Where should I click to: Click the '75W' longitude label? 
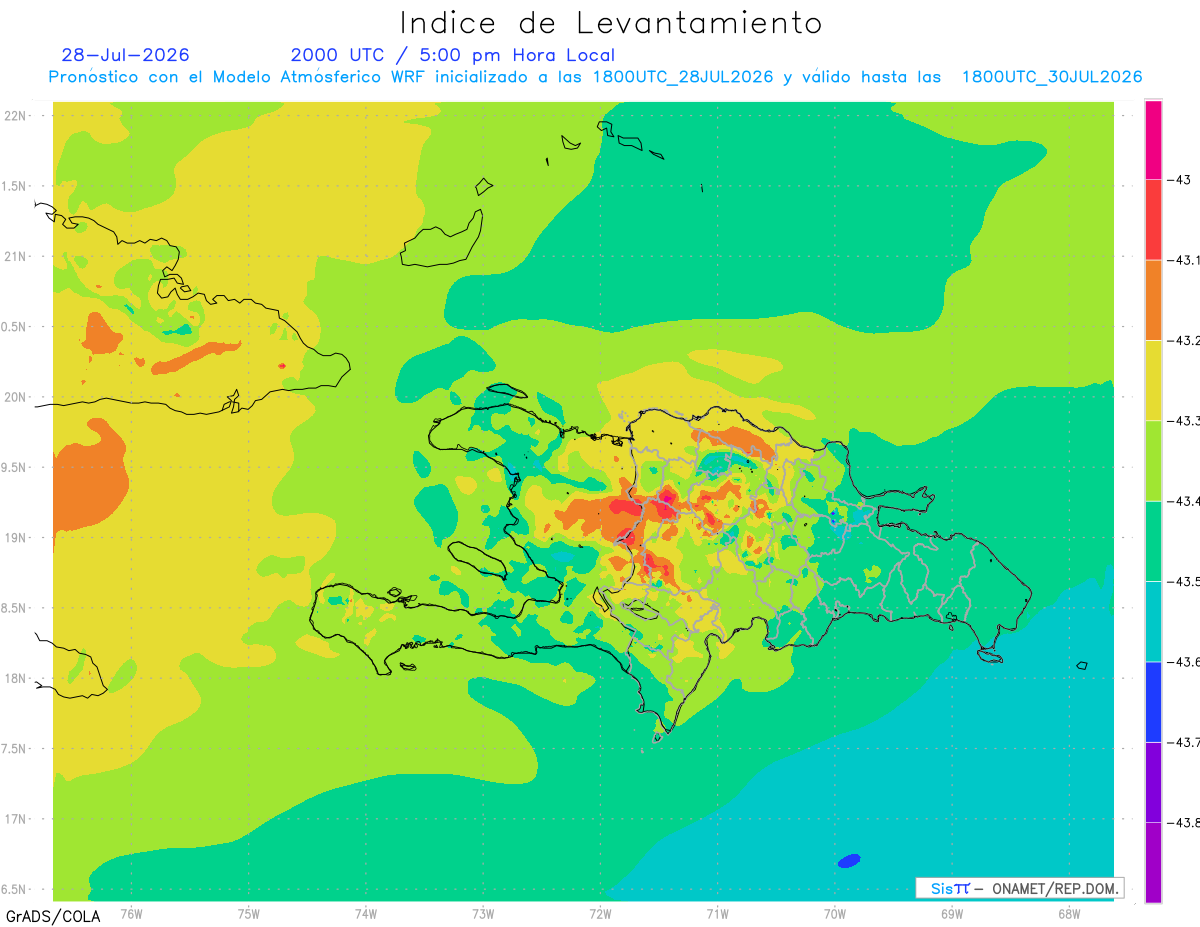249,913
